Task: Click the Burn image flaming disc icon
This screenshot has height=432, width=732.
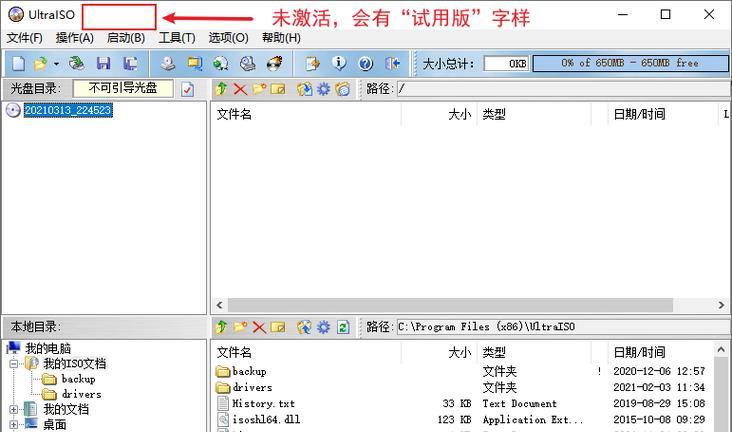Action: tap(274, 64)
